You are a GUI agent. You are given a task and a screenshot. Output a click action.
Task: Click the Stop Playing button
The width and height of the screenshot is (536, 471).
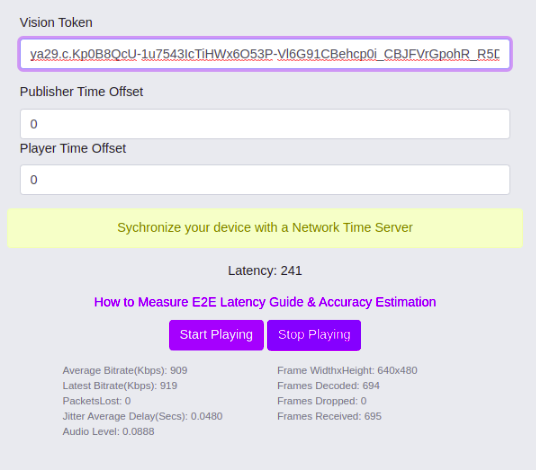[314, 335]
